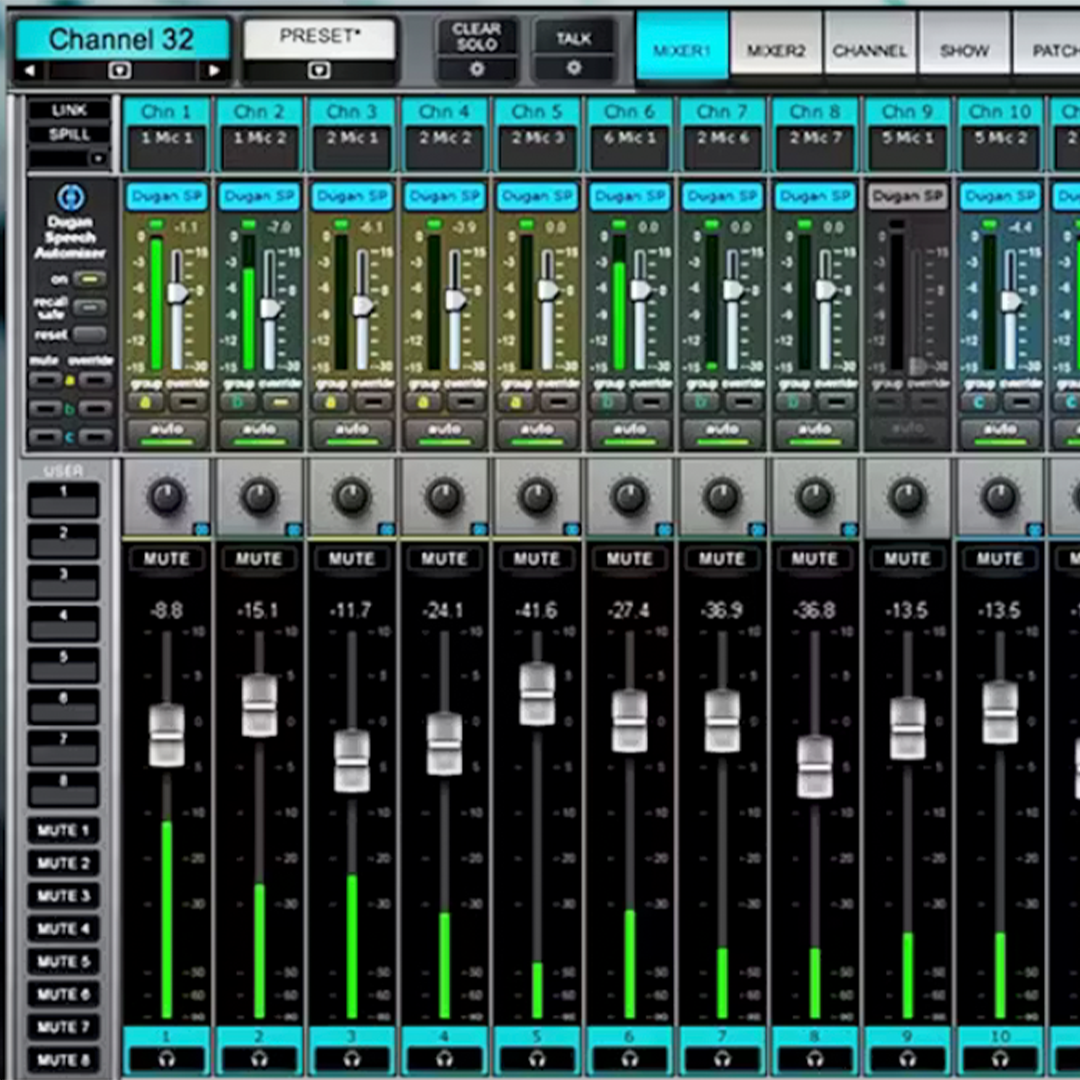Switch to the MIXER2 tab

pos(776,51)
